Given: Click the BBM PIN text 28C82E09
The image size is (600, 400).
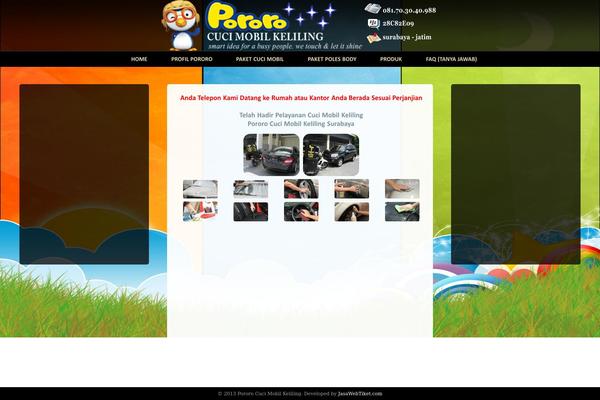Looking at the screenshot, I should (398, 23).
